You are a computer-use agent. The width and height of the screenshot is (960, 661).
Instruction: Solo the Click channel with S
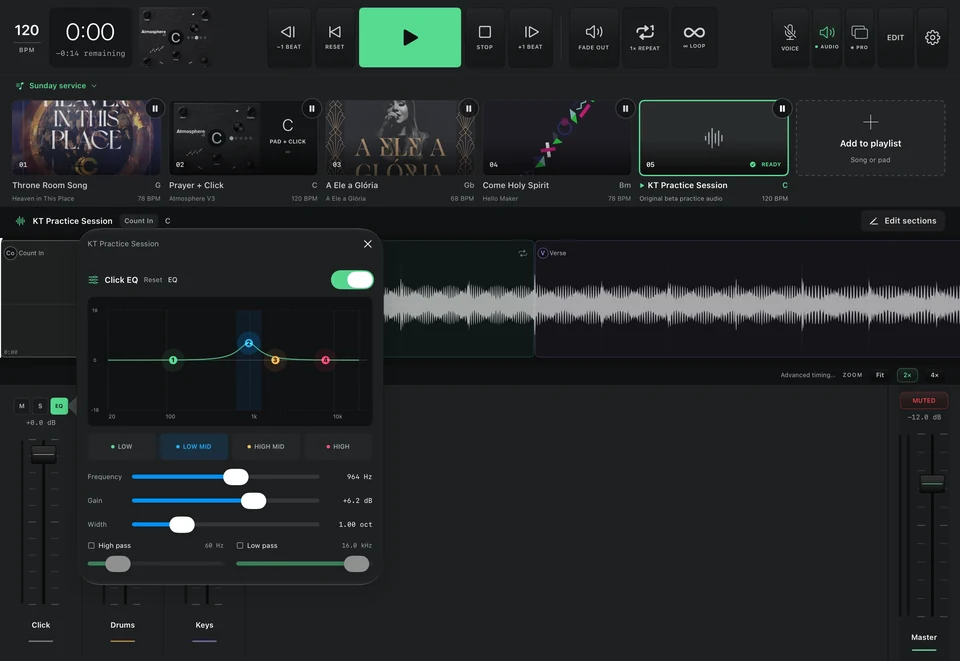pos(40,406)
